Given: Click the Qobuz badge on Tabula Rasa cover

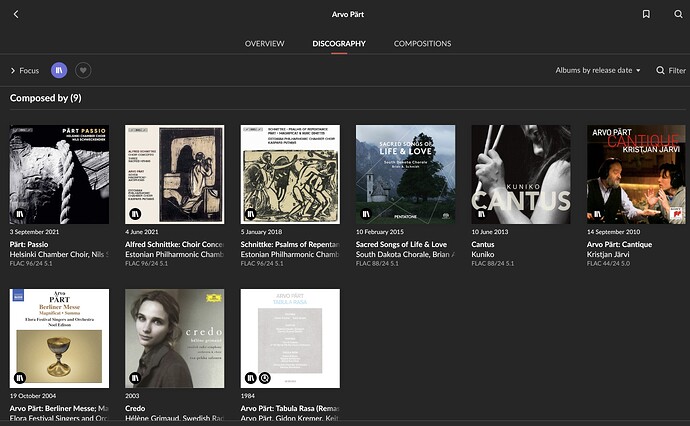Looking at the screenshot, I should [x=264, y=378].
